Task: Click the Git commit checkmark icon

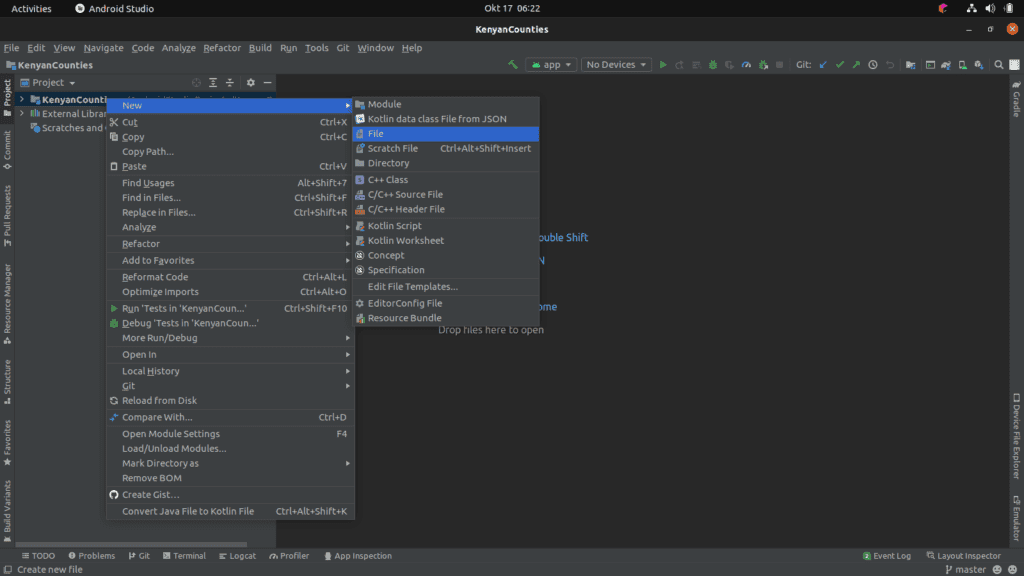Action: point(840,65)
